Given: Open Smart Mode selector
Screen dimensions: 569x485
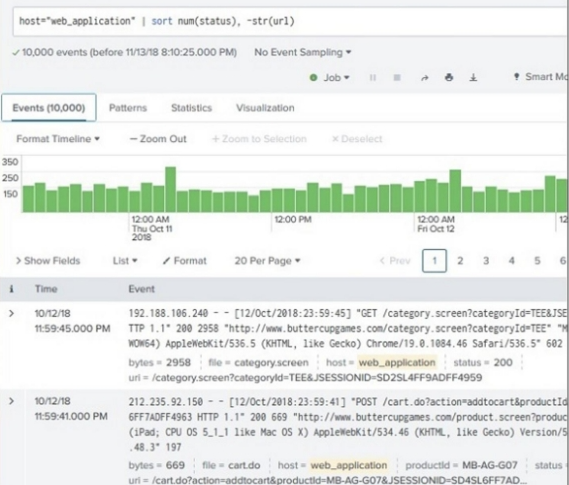Looking at the screenshot, I should point(541,77).
